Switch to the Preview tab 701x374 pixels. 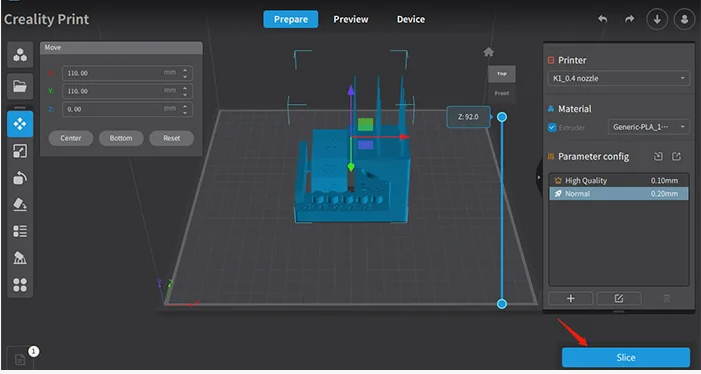pyautogui.click(x=351, y=19)
